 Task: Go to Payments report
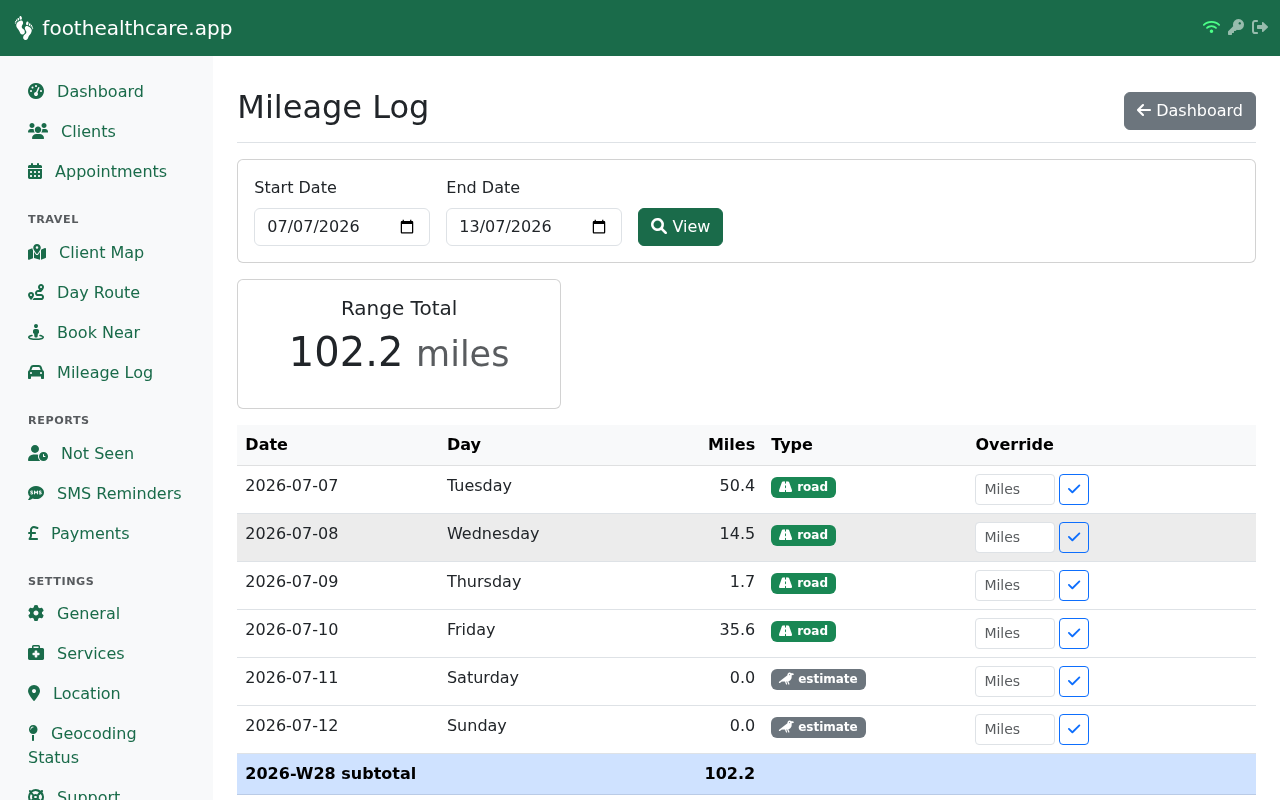click(90, 533)
